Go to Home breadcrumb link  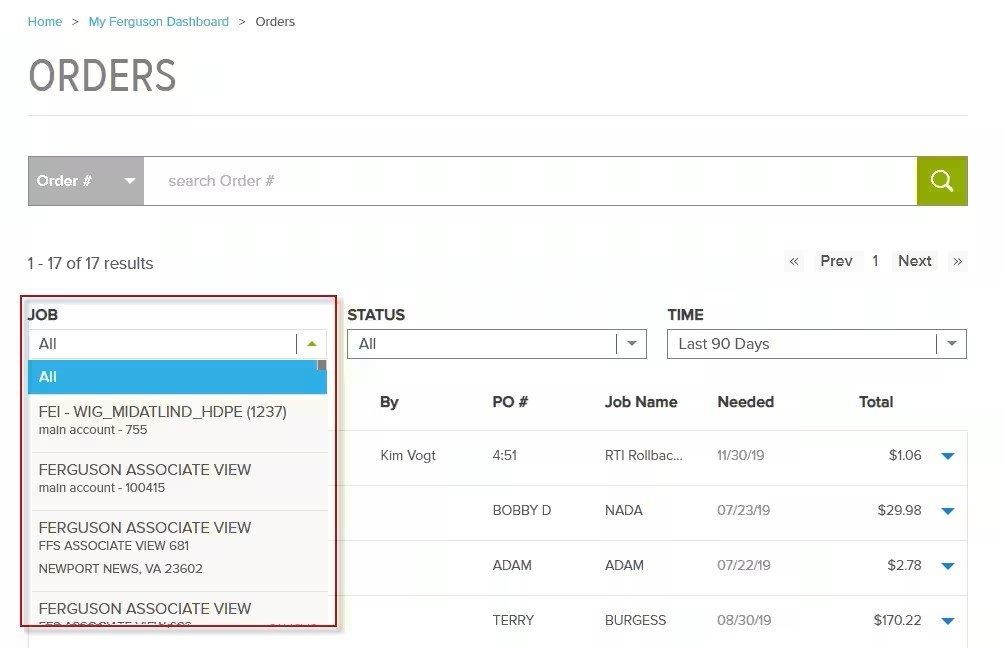45,22
